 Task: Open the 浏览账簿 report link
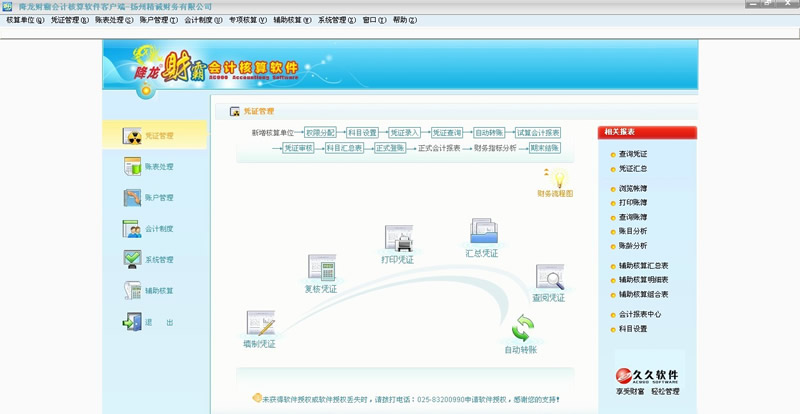633,188
